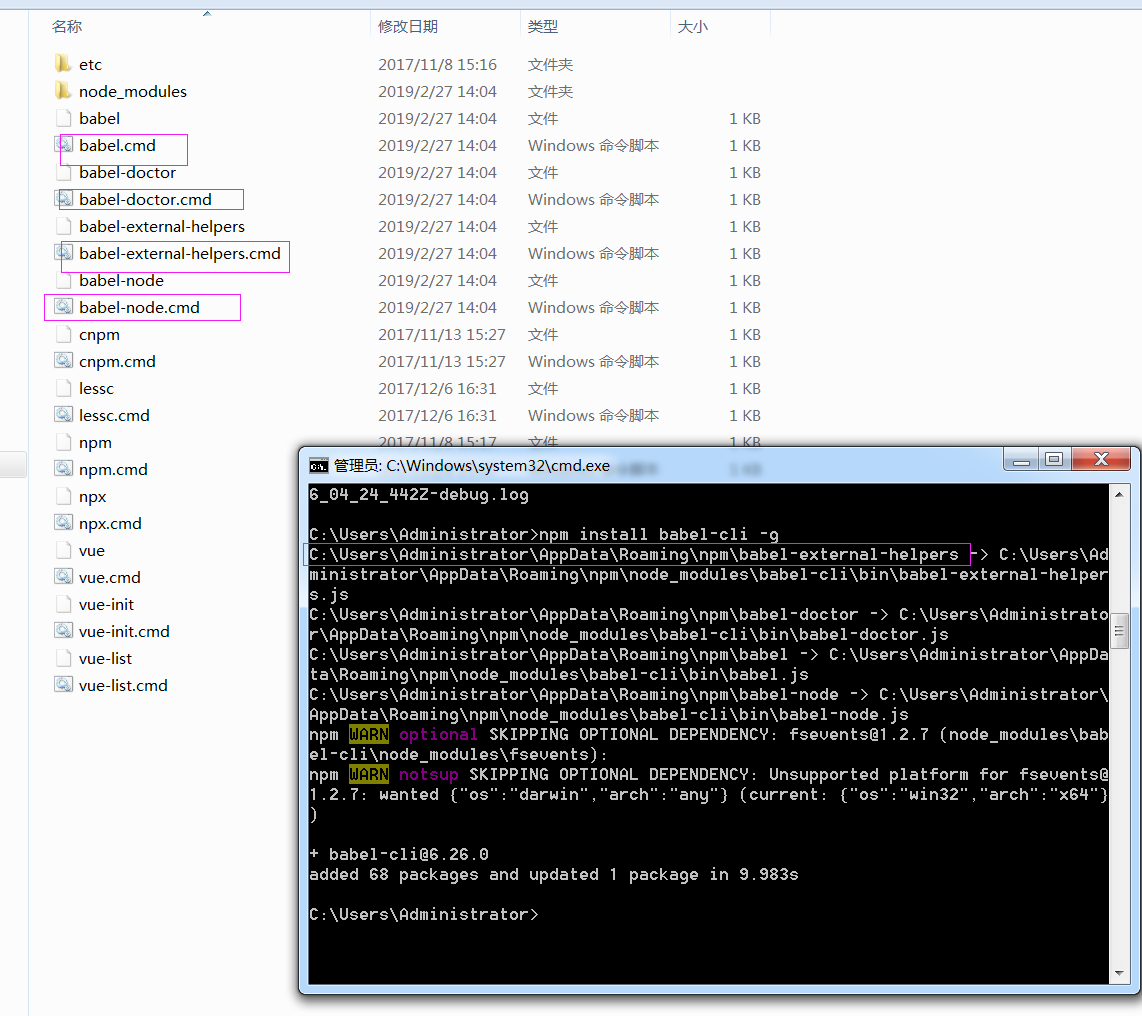Select the cnpm.cmd file name
The height and width of the screenshot is (1016, 1142).
click(117, 362)
